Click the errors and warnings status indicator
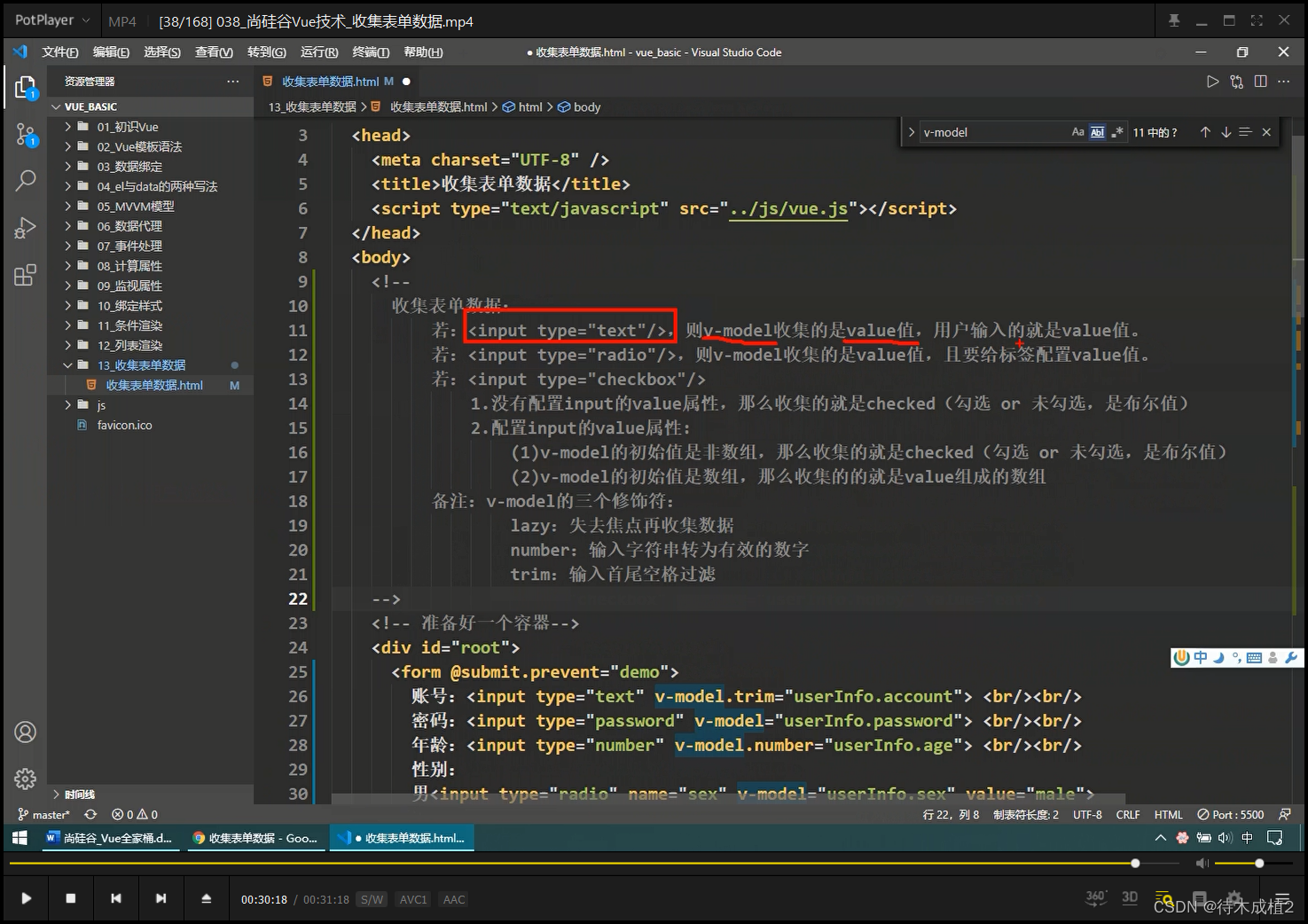 tap(135, 814)
